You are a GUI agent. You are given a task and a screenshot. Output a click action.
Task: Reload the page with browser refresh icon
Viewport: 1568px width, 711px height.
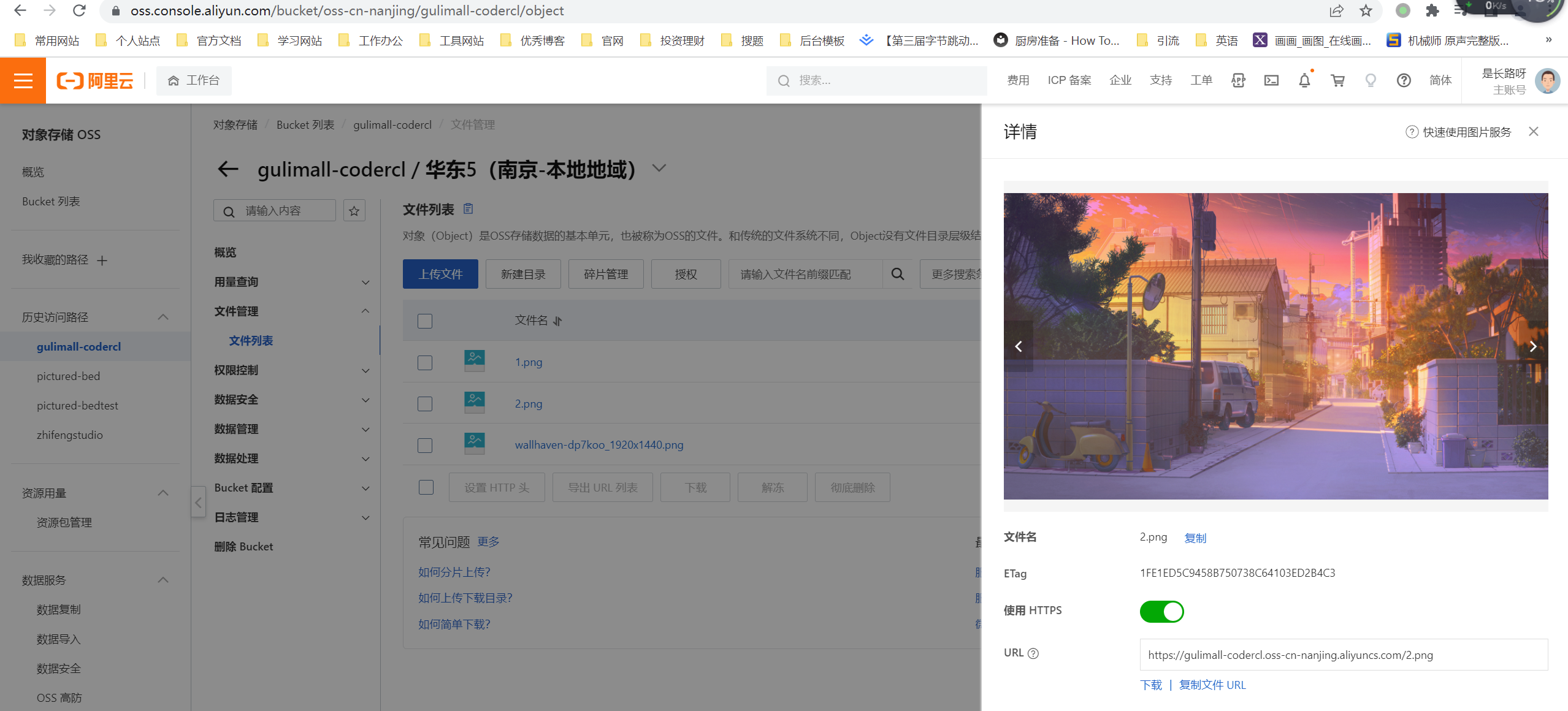click(x=79, y=10)
